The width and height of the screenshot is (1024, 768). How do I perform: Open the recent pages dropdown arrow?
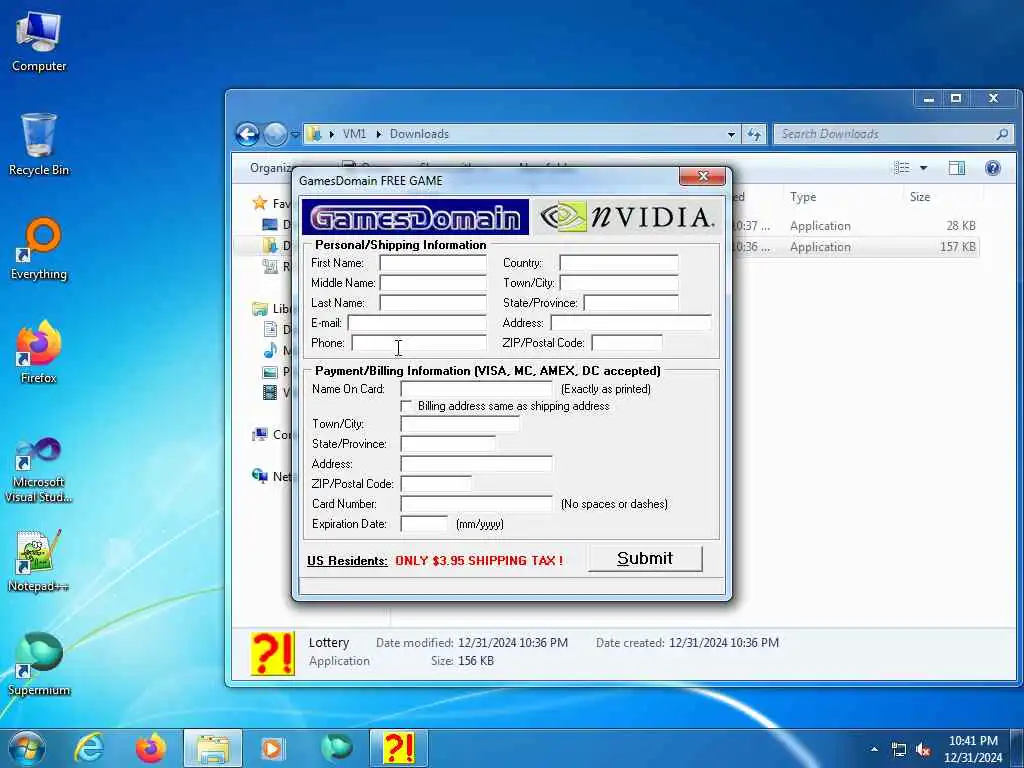point(295,135)
